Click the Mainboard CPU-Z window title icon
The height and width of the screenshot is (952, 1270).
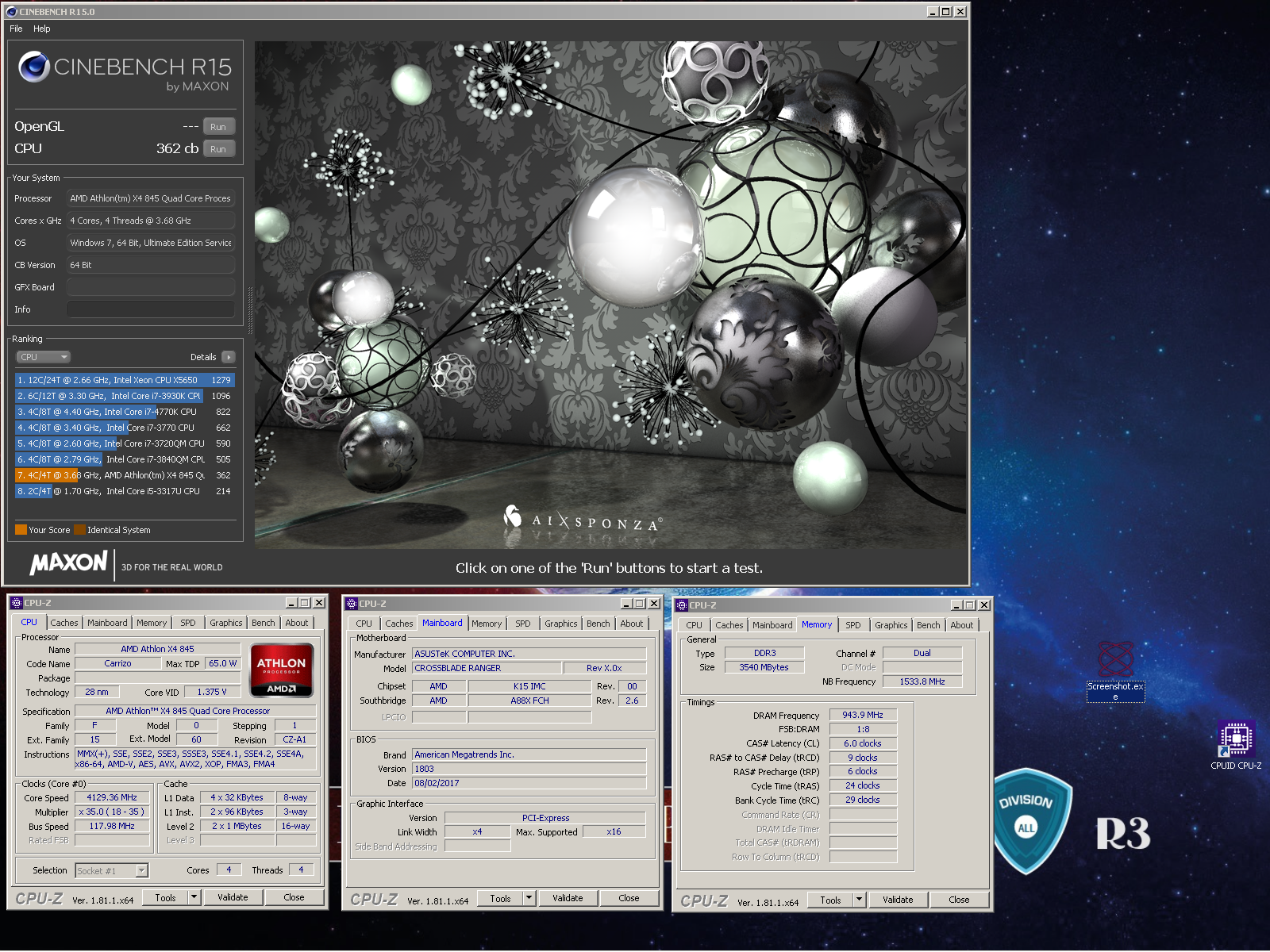point(352,604)
